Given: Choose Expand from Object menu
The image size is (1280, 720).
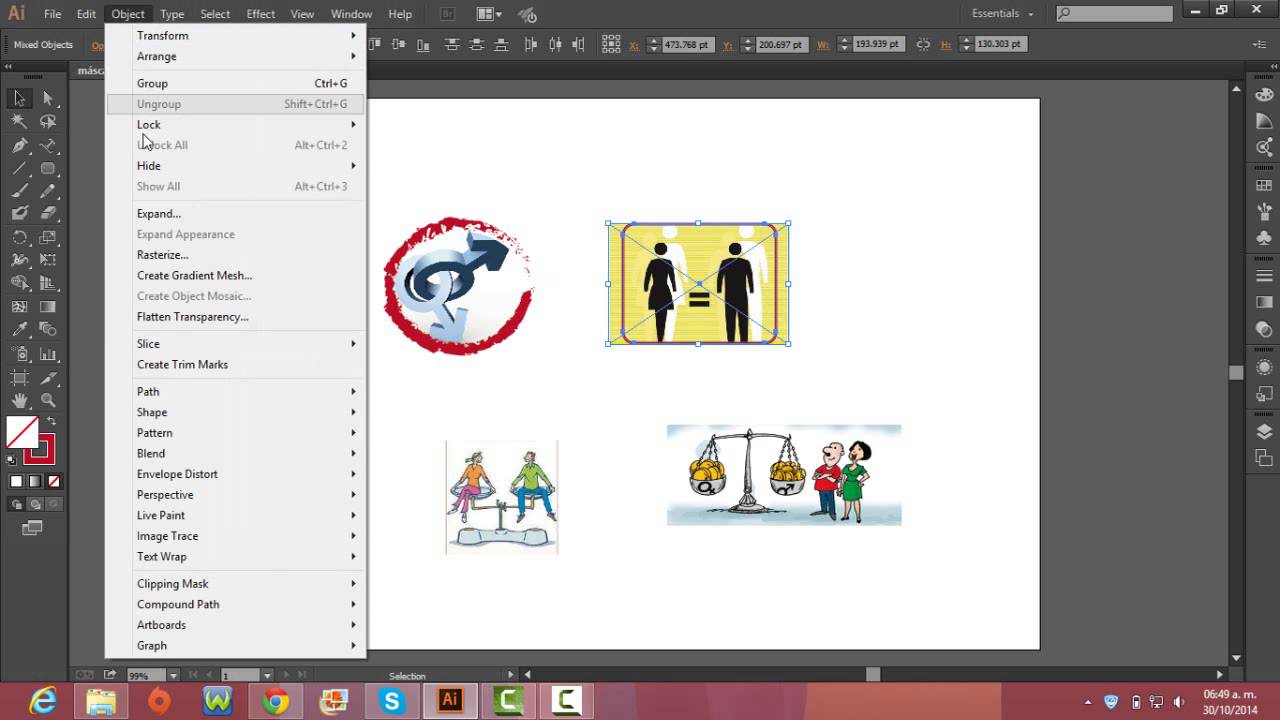Looking at the screenshot, I should [x=236, y=213].
